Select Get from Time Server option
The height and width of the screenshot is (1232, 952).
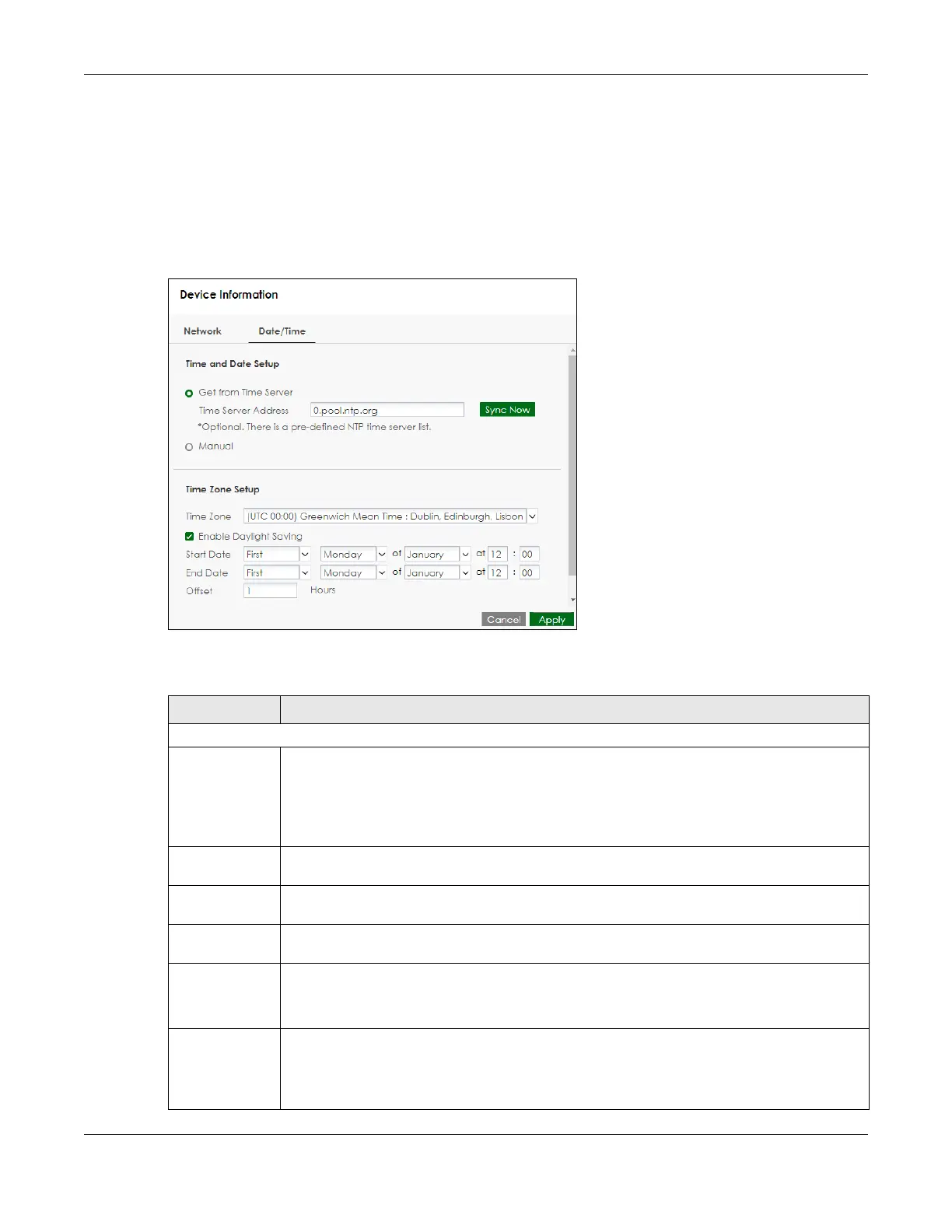pos(189,394)
